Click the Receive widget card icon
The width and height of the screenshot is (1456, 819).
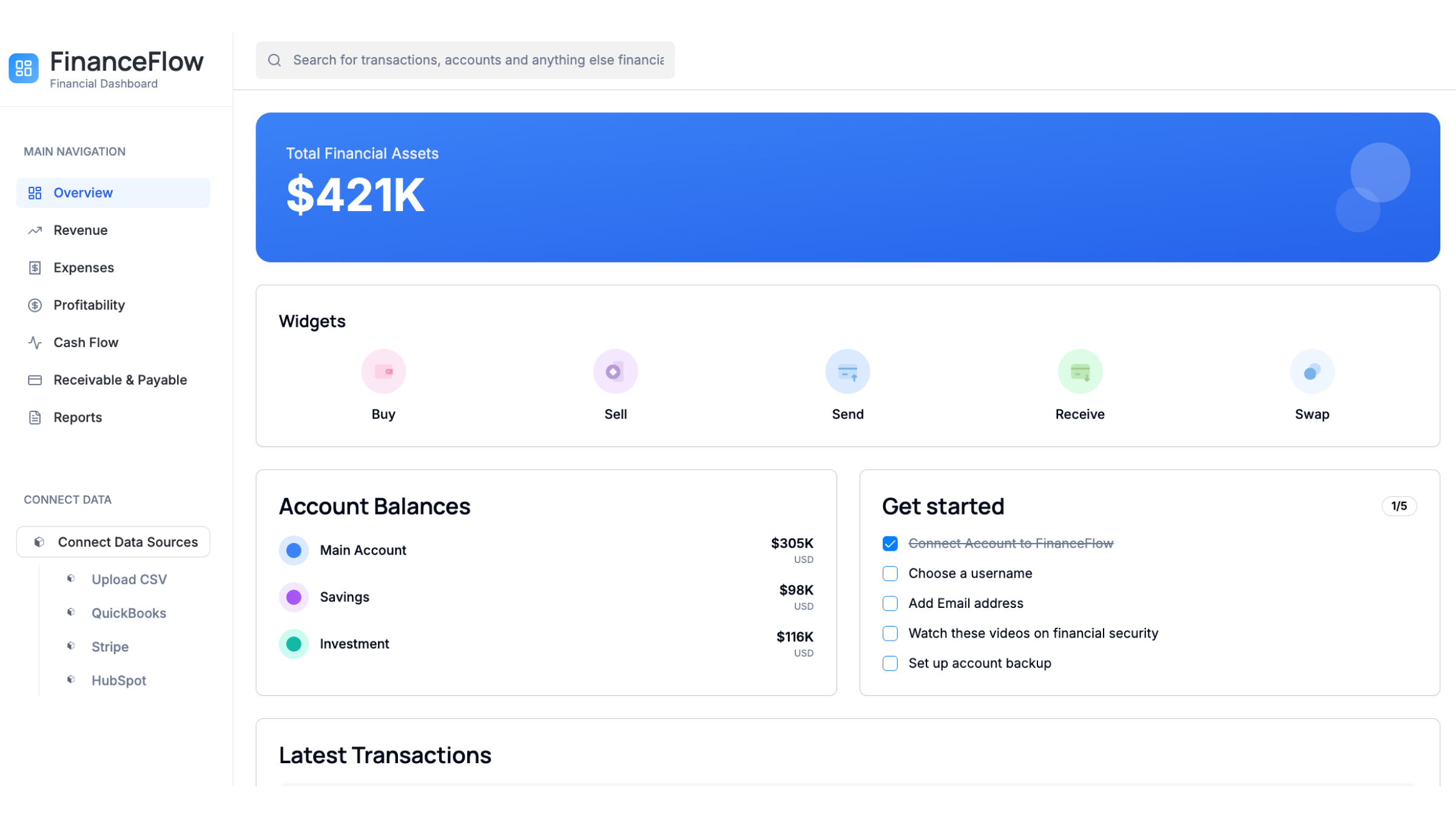[1080, 371]
